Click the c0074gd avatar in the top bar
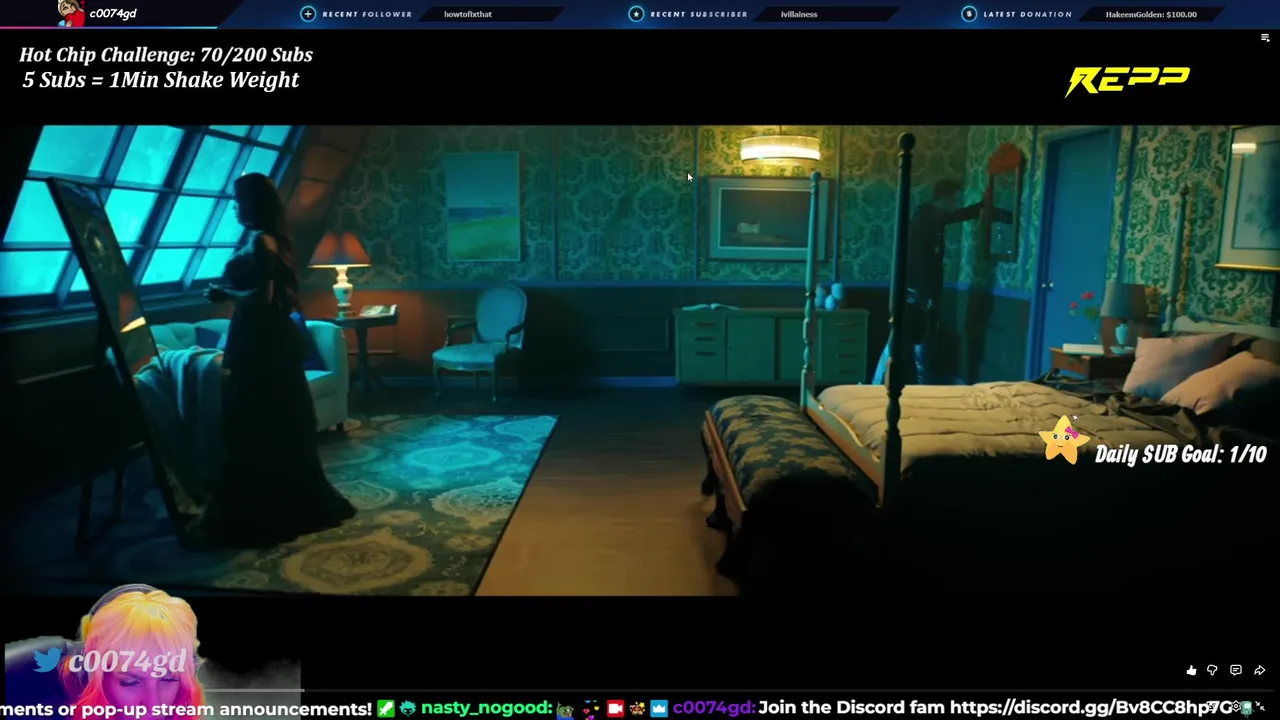This screenshot has width=1280, height=720. click(x=70, y=13)
